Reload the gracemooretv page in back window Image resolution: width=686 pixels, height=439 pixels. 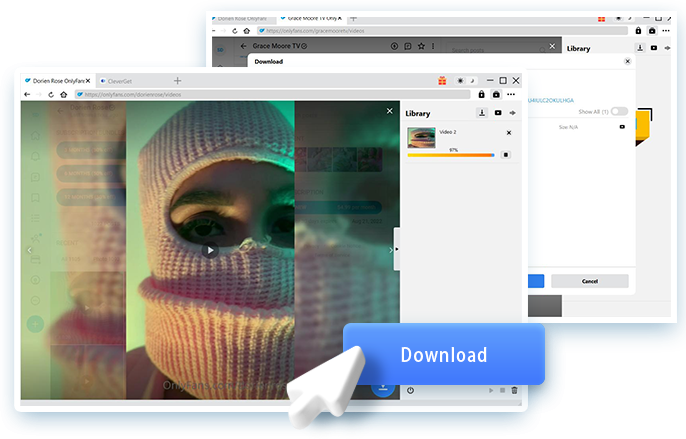234,31
